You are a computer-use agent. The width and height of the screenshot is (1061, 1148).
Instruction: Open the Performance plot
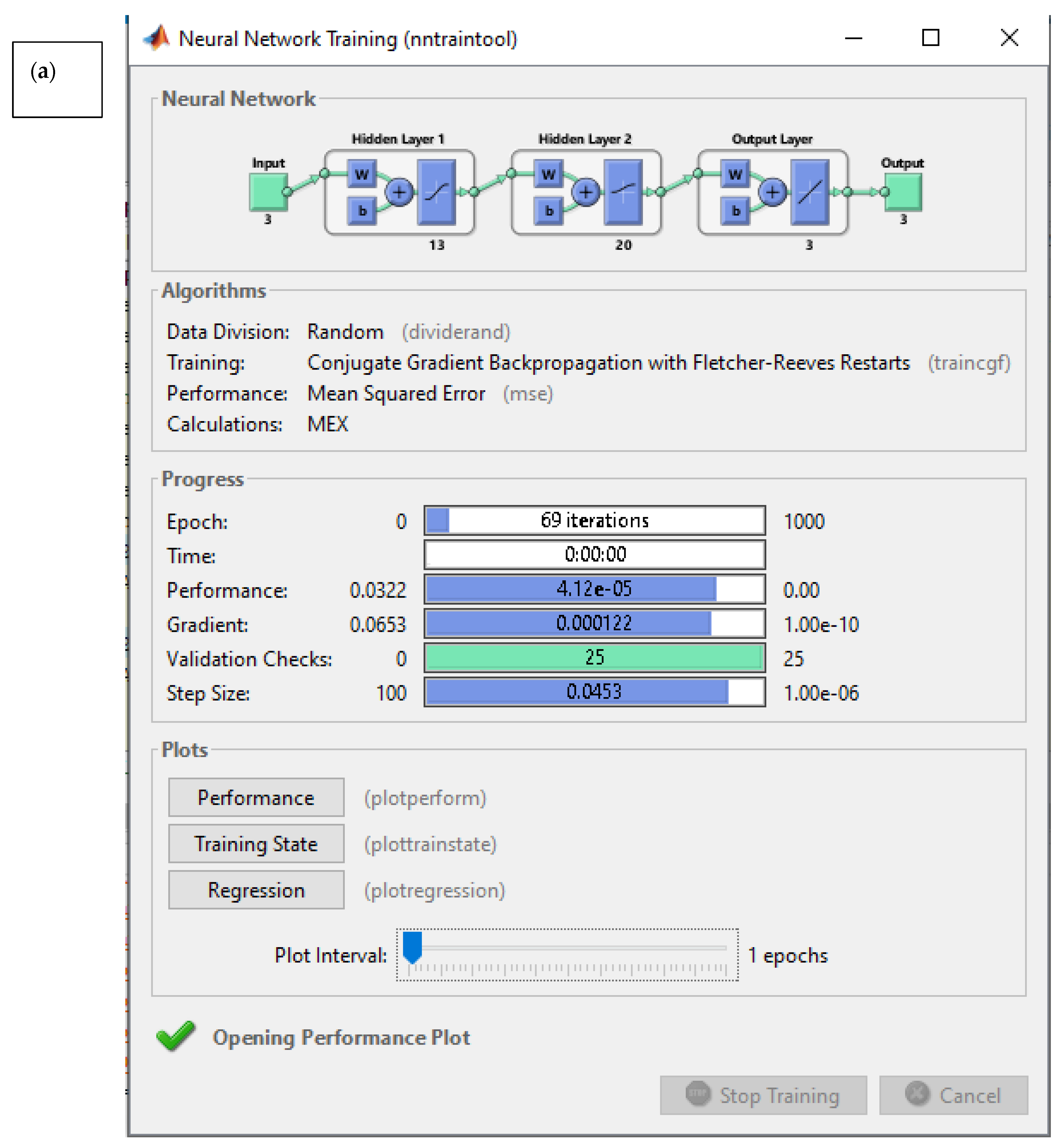pyautogui.click(x=256, y=797)
